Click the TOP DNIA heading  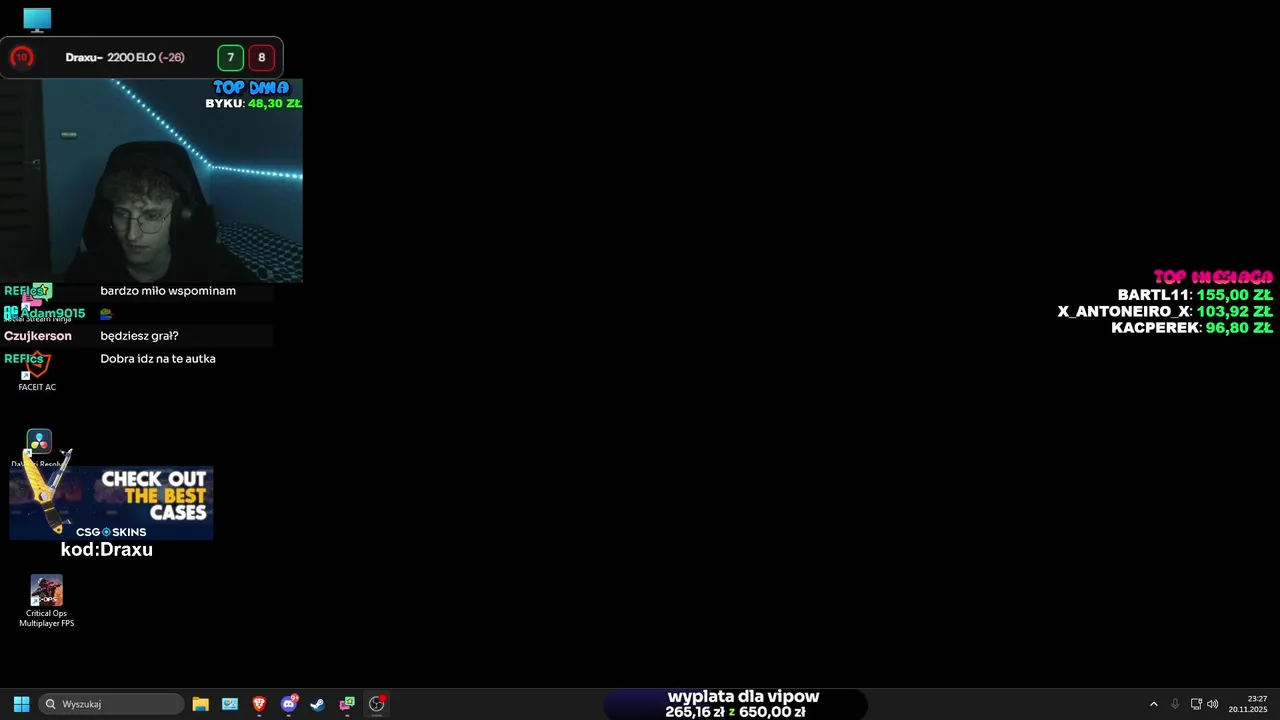[251, 88]
